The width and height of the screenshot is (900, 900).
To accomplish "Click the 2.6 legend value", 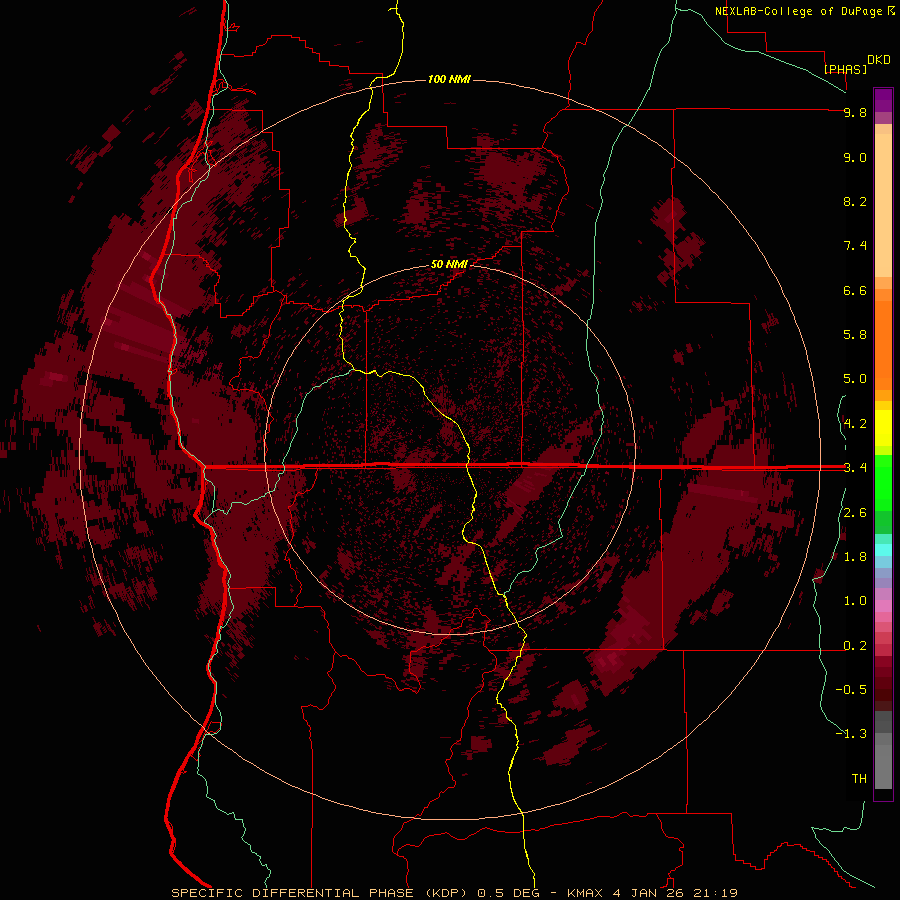I will (855, 513).
